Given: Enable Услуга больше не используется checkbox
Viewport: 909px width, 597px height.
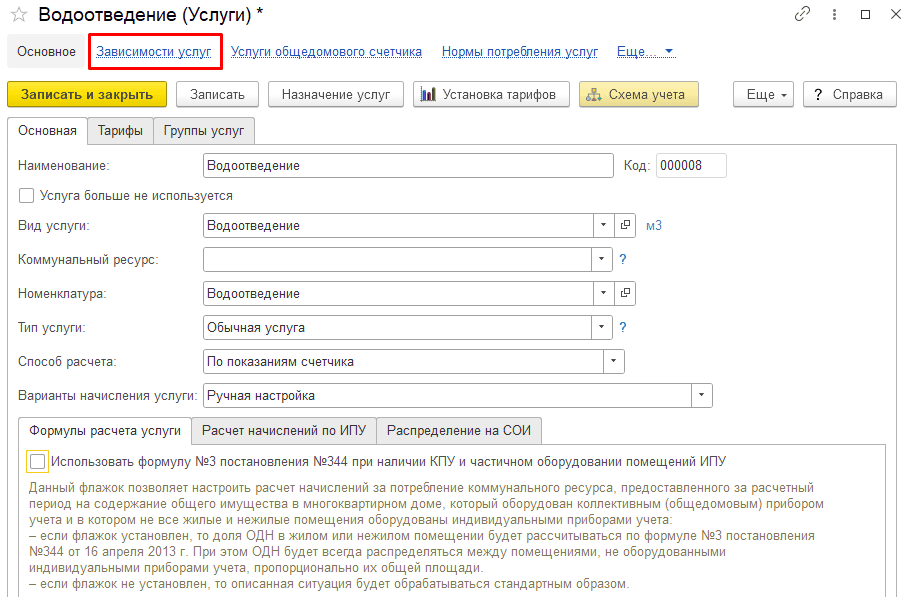Looking at the screenshot, I should 27,195.
